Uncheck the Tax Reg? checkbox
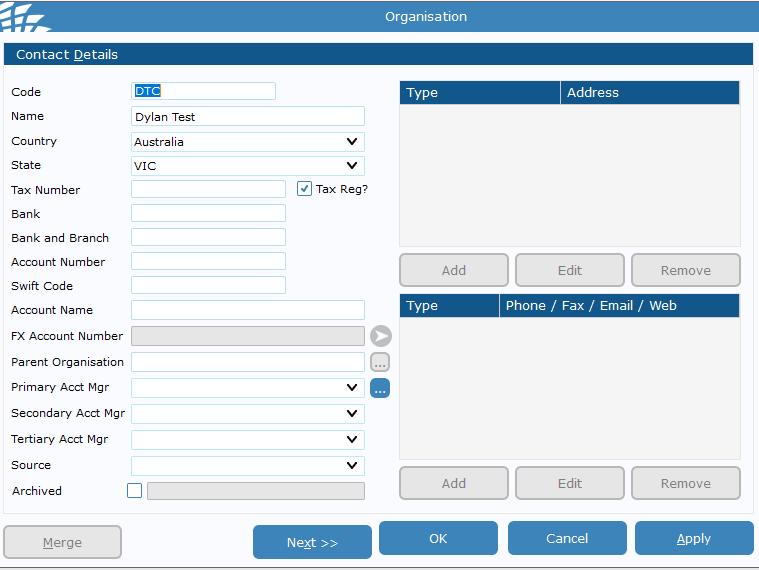Image resolution: width=759 pixels, height=570 pixels. point(305,189)
